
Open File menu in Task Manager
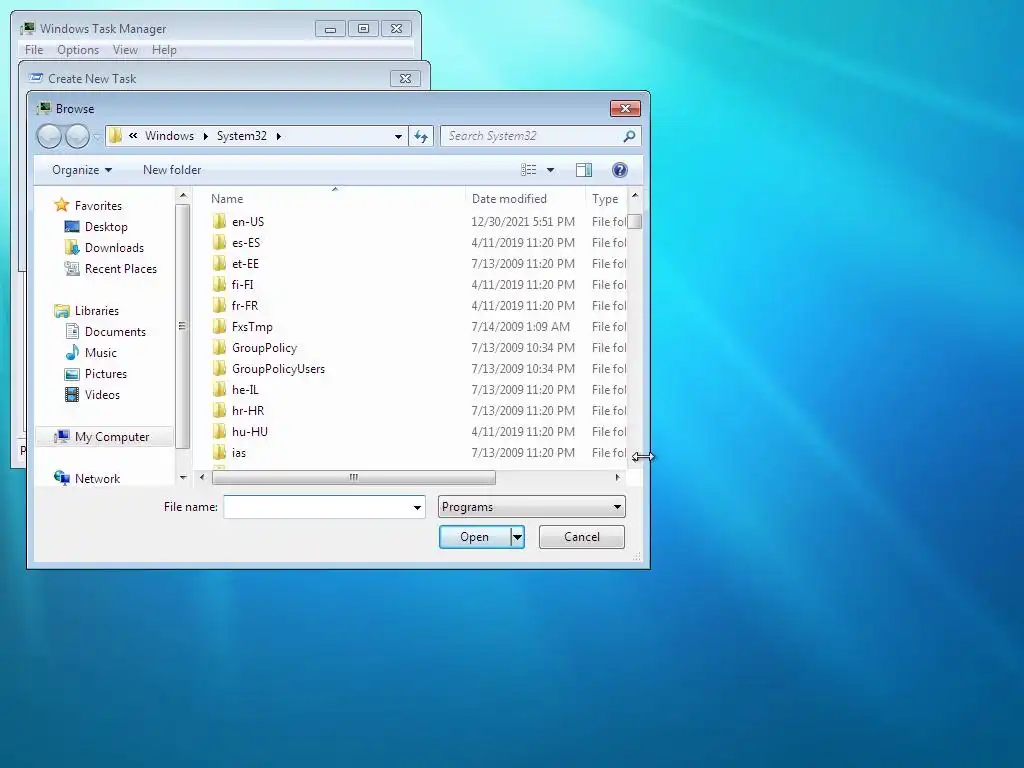tap(34, 50)
